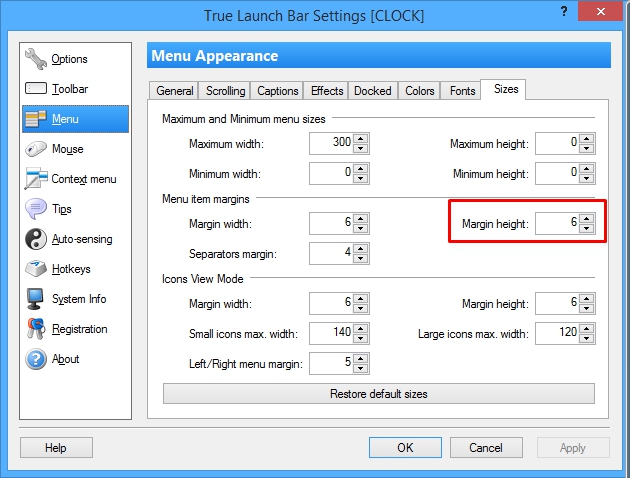This screenshot has width=630, height=478.
Task: Increase Left/Right menu margin up arrow
Action: pyautogui.click(x=360, y=359)
